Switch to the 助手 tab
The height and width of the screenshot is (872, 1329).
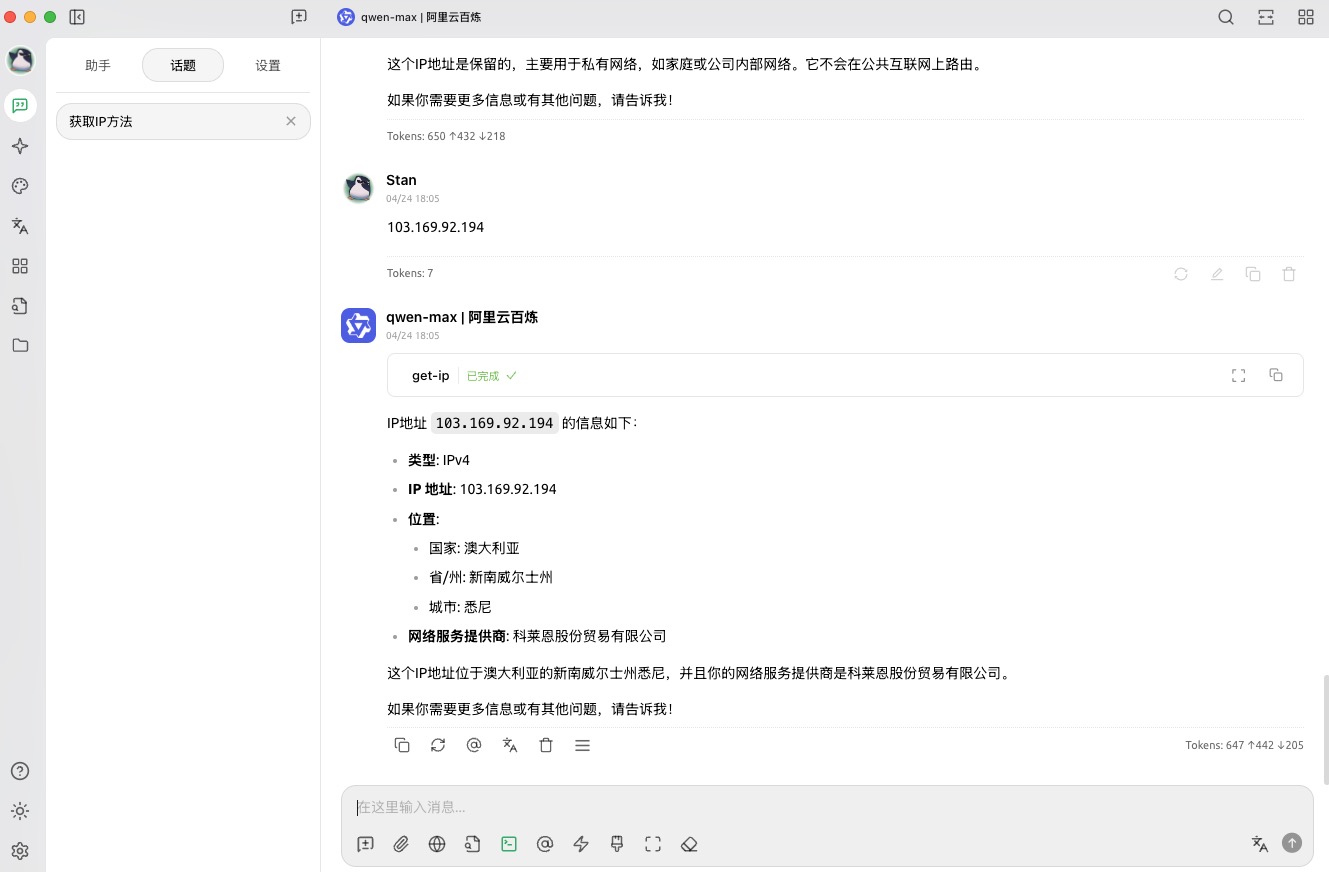pyautogui.click(x=98, y=65)
